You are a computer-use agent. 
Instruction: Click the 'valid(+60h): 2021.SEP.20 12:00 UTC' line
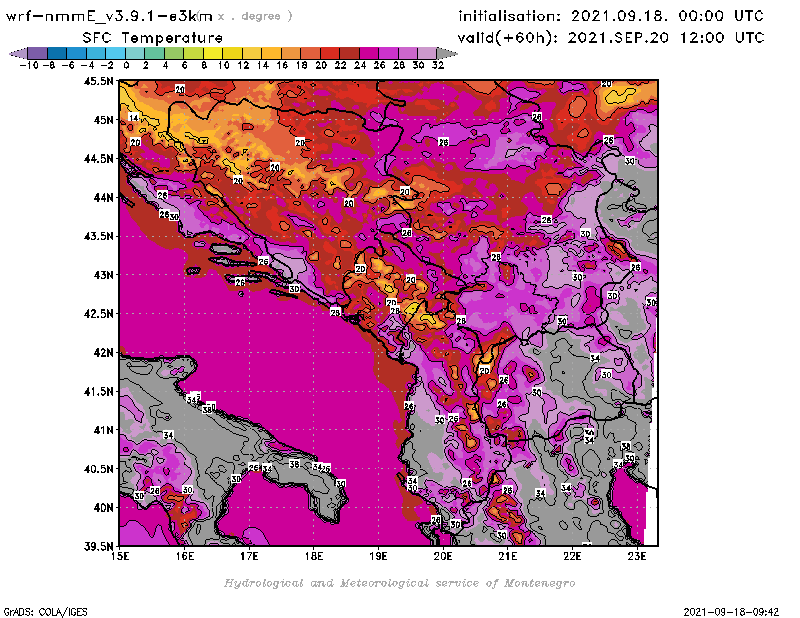point(611,38)
